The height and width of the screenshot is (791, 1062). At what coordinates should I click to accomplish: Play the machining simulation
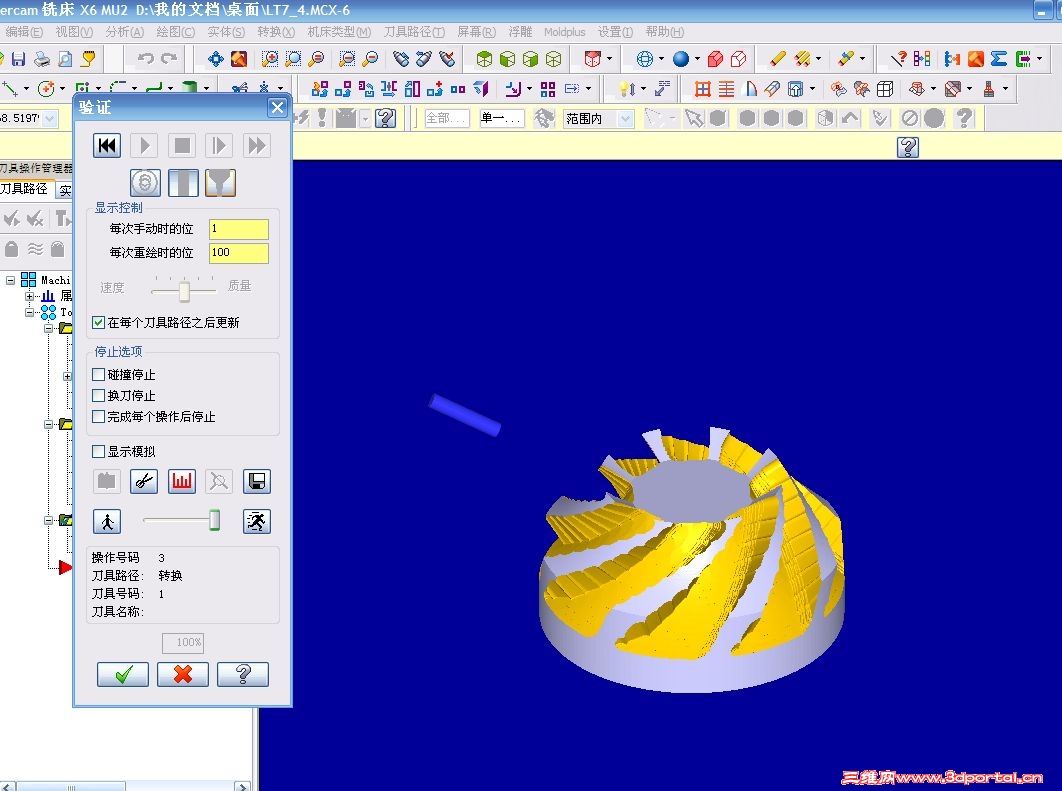point(144,146)
